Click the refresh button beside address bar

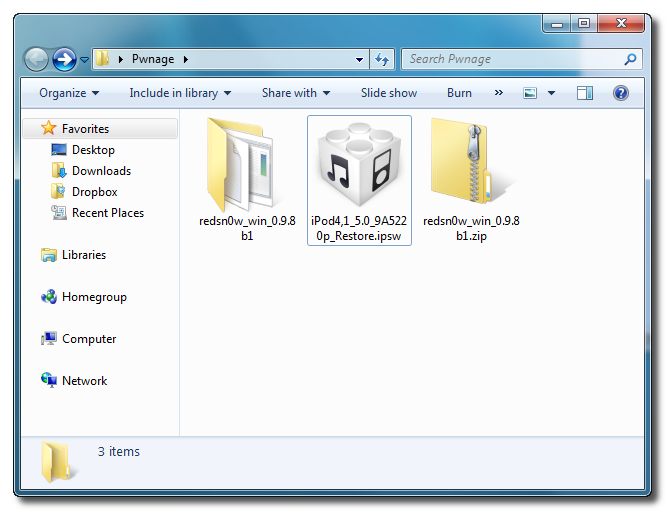(x=382, y=60)
